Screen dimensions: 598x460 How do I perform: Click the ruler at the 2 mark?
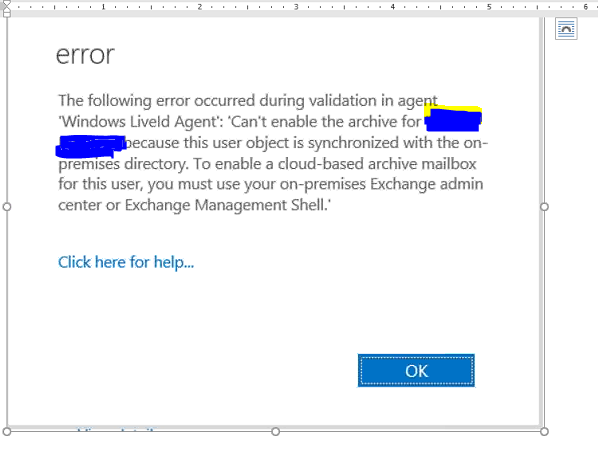point(199,6)
